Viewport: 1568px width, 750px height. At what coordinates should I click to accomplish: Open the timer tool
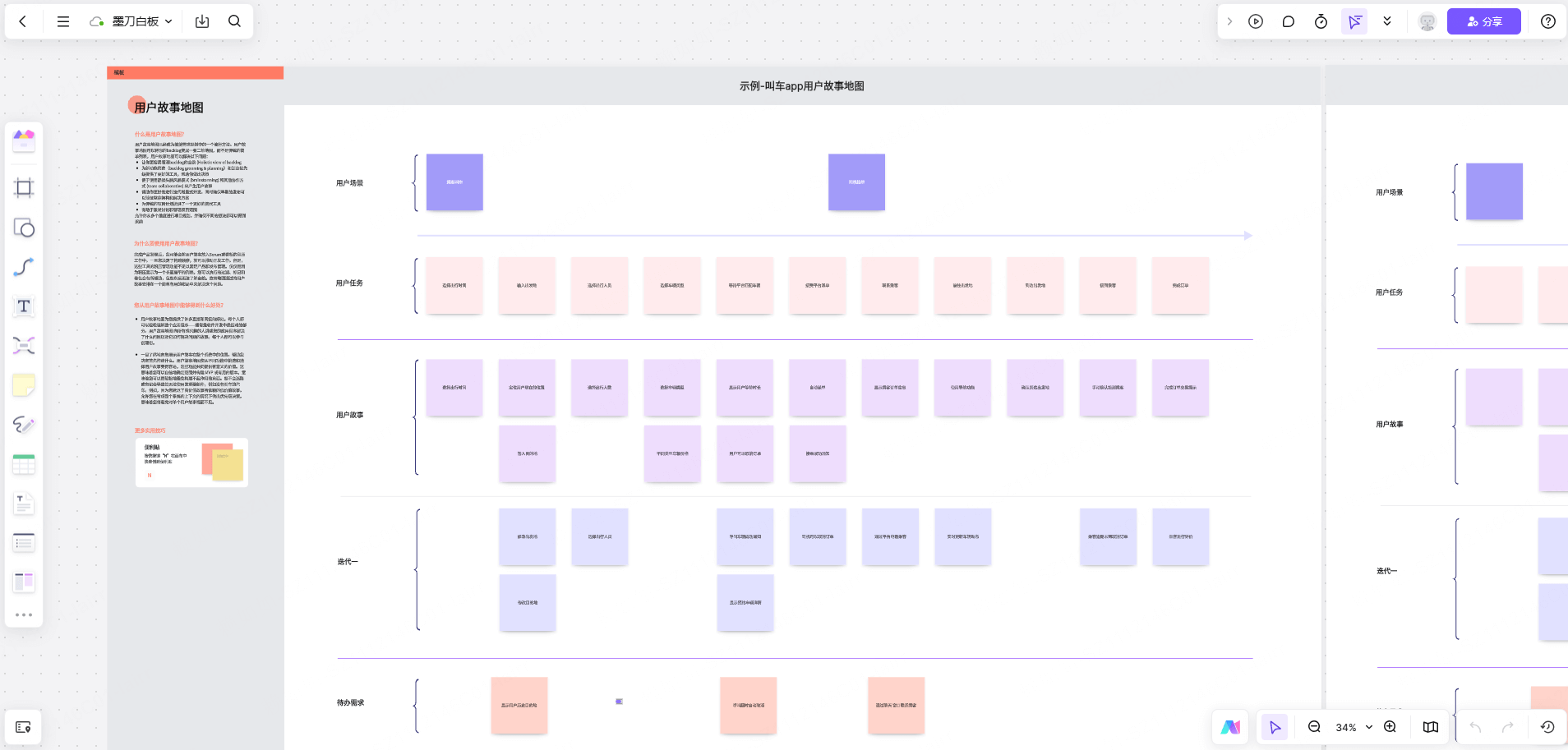1321,21
